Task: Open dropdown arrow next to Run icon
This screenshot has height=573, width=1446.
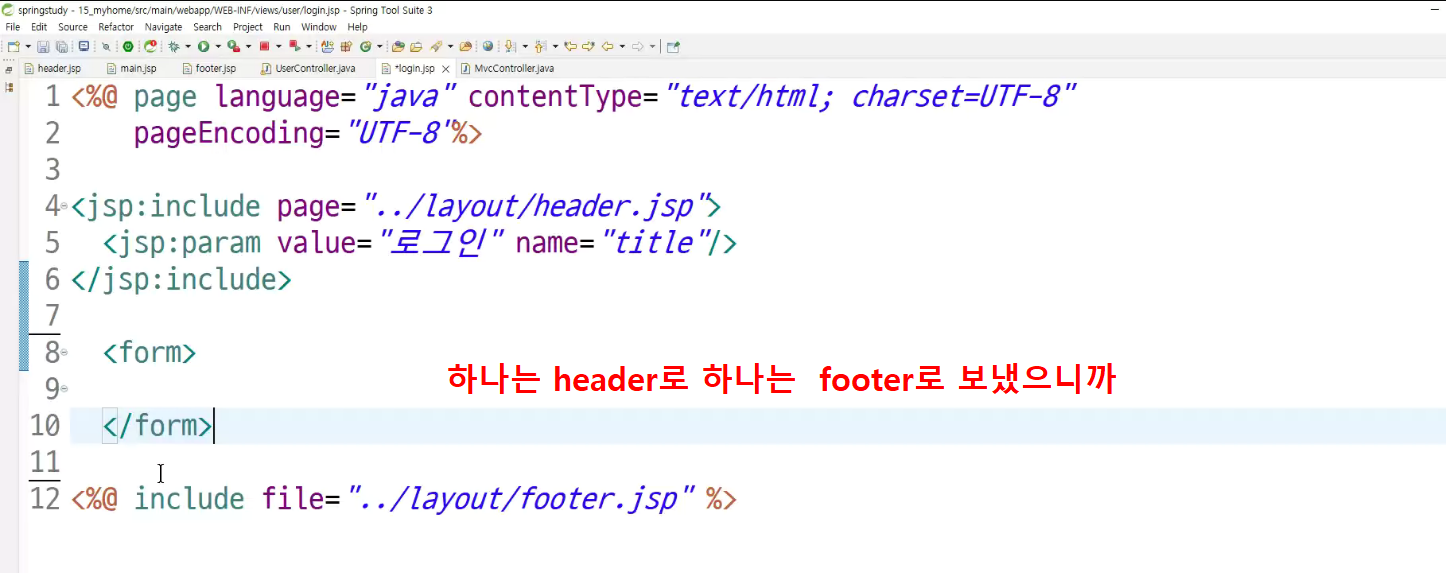Action: coord(218,46)
